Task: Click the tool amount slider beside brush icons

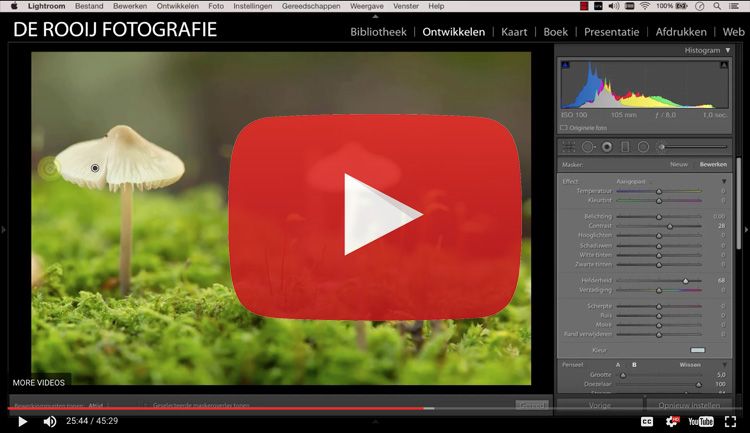Action: pos(693,147)
